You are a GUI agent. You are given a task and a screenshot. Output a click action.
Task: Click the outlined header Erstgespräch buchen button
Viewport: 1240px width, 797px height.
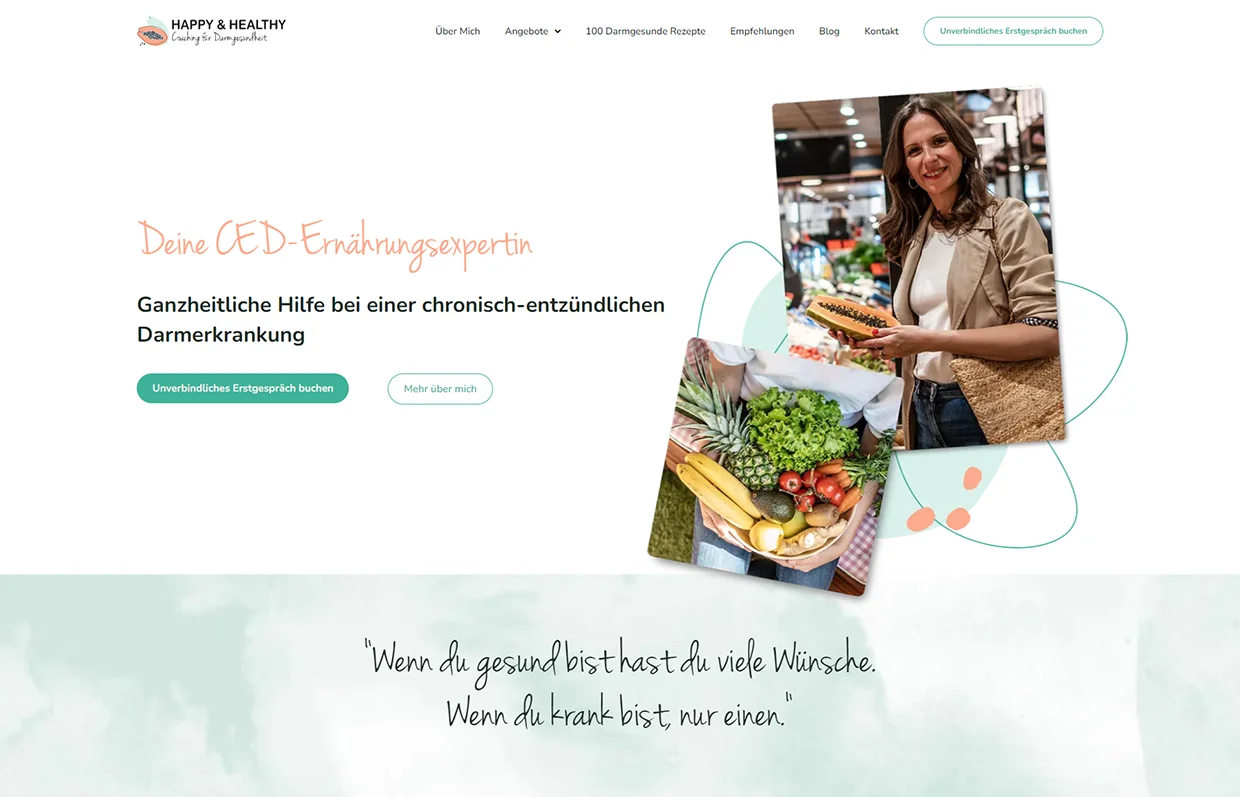pos(1013,31)
